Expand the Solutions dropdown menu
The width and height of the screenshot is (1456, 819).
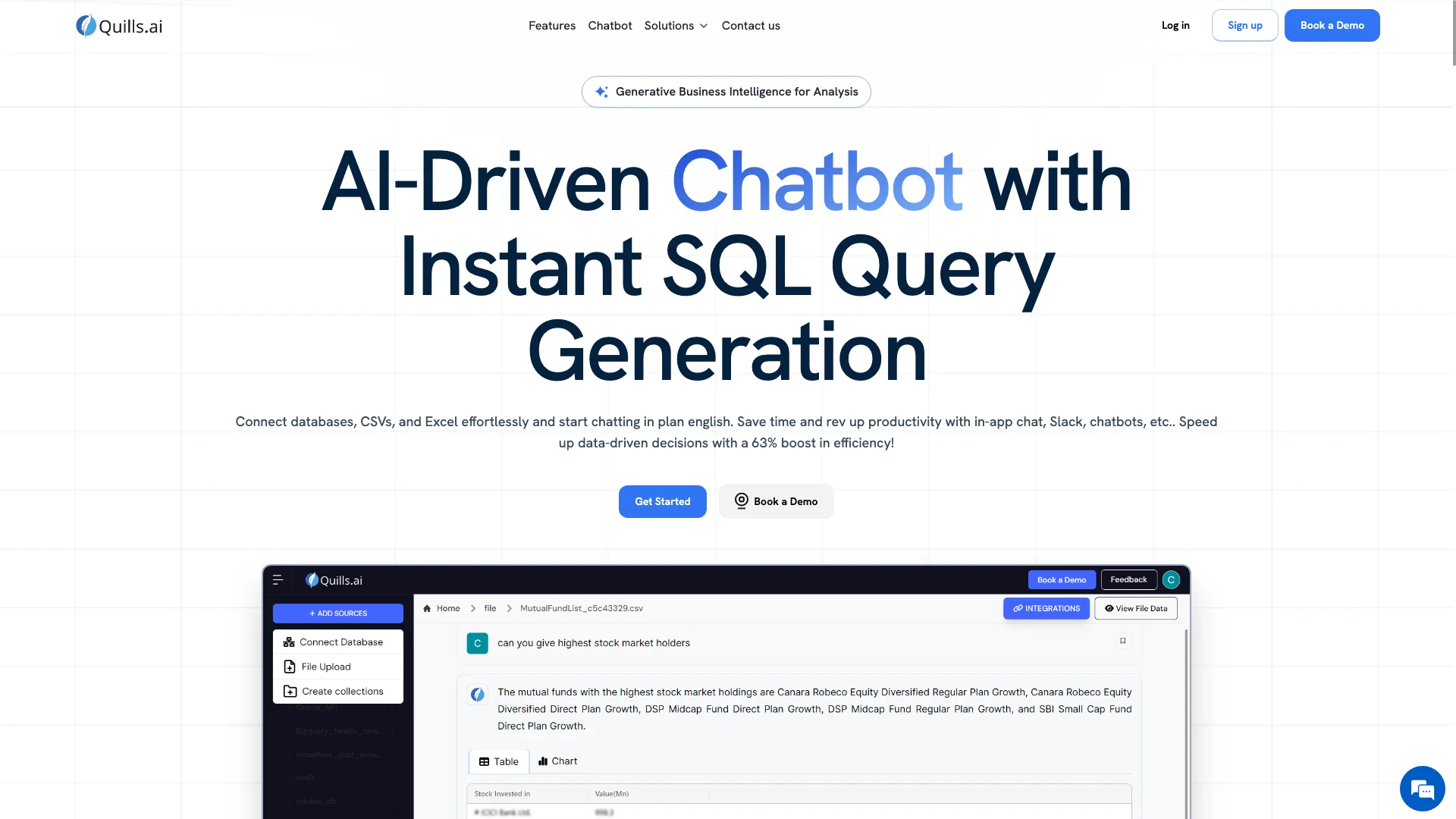point(676,25)
